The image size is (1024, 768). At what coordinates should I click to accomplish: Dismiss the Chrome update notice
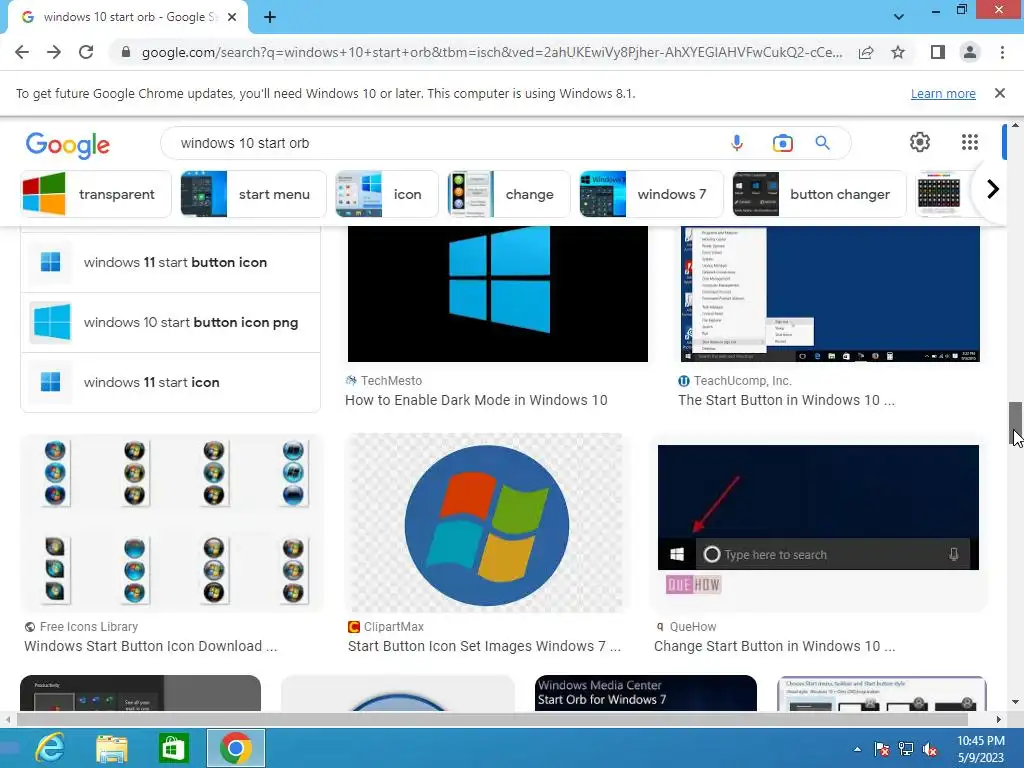(x=999, y=93)
